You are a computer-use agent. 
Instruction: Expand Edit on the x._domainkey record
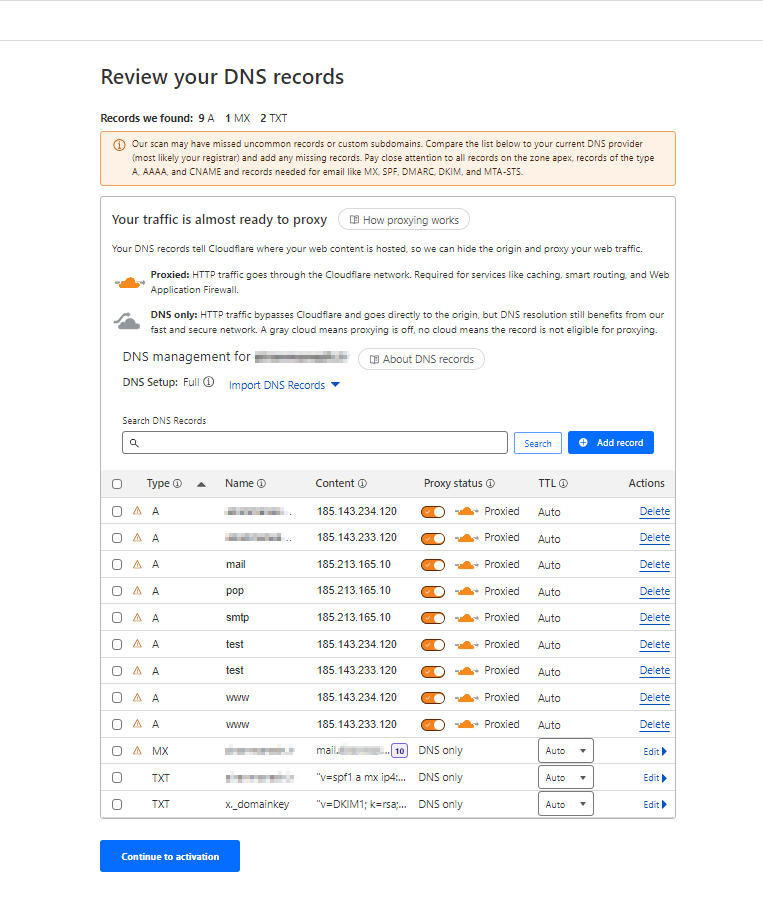[x=654, y=804]
